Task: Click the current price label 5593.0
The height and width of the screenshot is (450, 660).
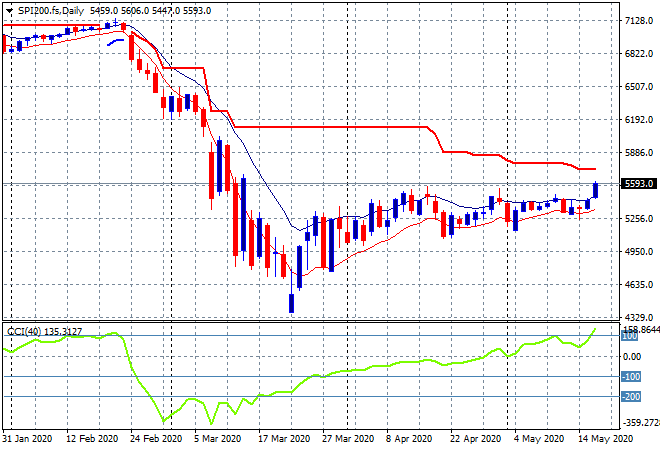Action: [x=639, y=184]
